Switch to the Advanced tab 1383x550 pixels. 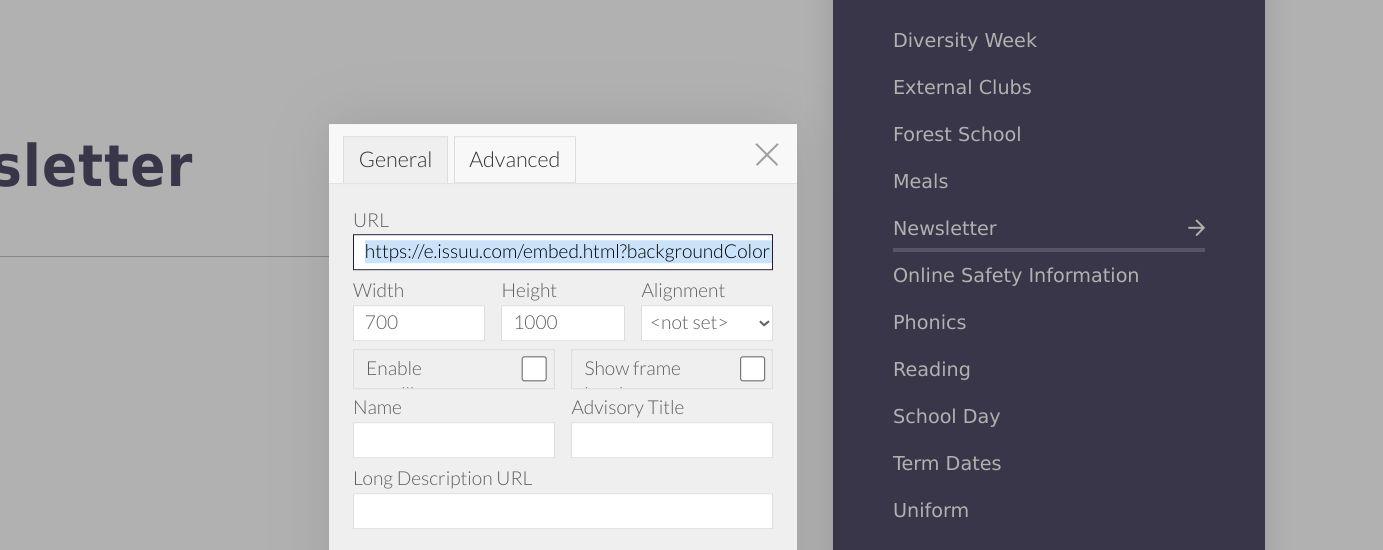click(x=514, y=160)
